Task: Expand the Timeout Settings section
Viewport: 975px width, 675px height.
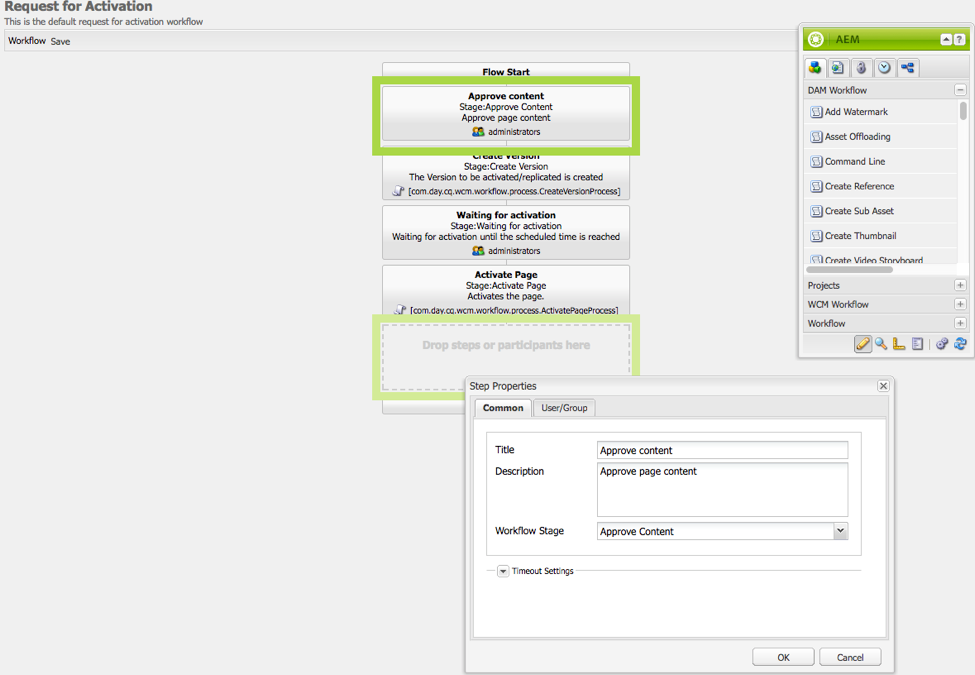Action: pos(503,571)
